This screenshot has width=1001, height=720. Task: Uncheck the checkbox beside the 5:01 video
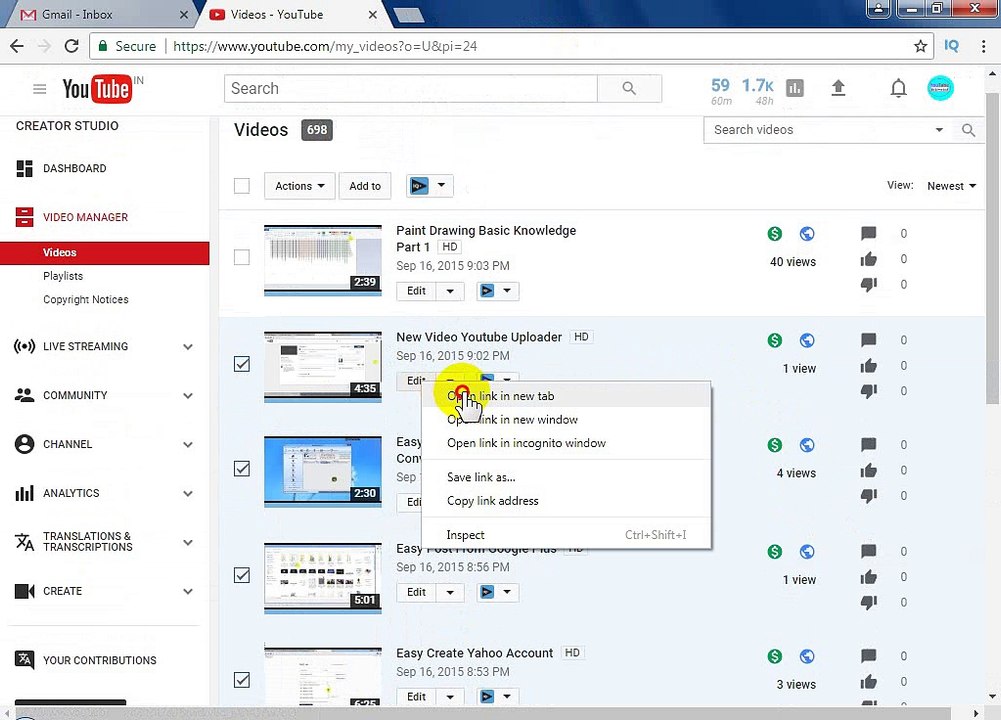click(x=241, y=575)
